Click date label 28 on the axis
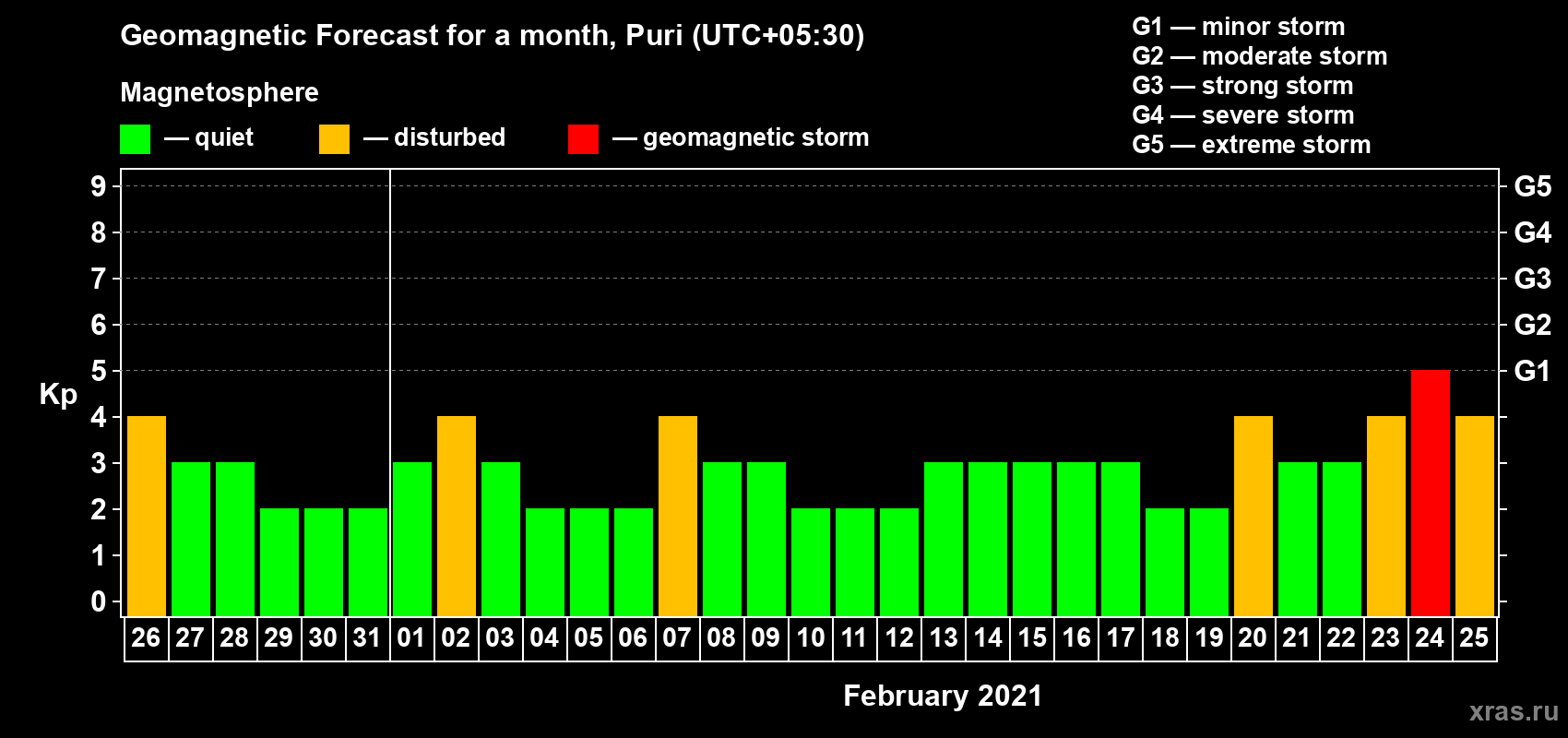The width and height of the screenshot is (1568, 738). click(234, 637)
